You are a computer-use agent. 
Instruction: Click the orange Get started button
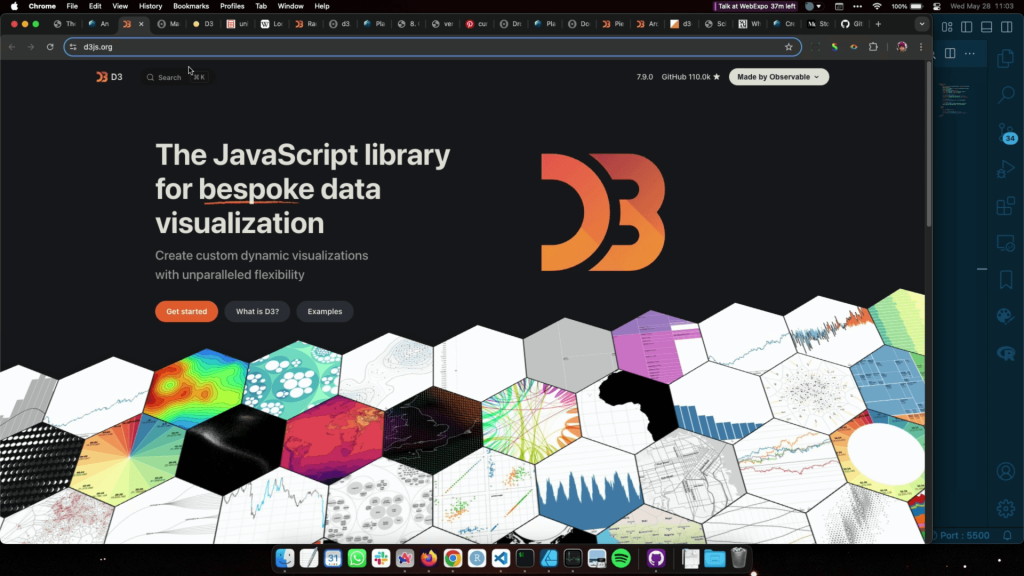(x=186, y=312)
